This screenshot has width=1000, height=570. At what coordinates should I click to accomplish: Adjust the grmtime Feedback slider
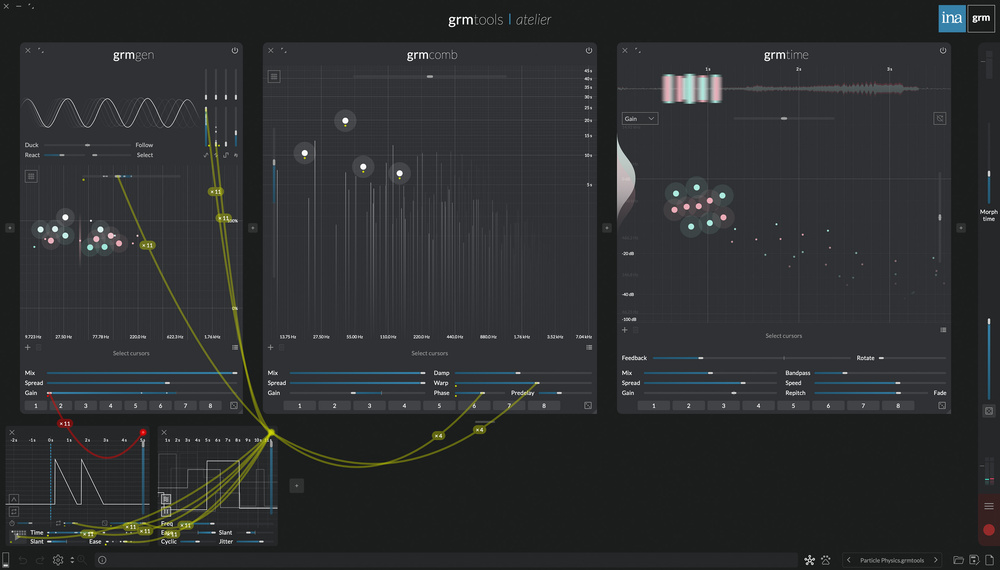tap(700, 358)
